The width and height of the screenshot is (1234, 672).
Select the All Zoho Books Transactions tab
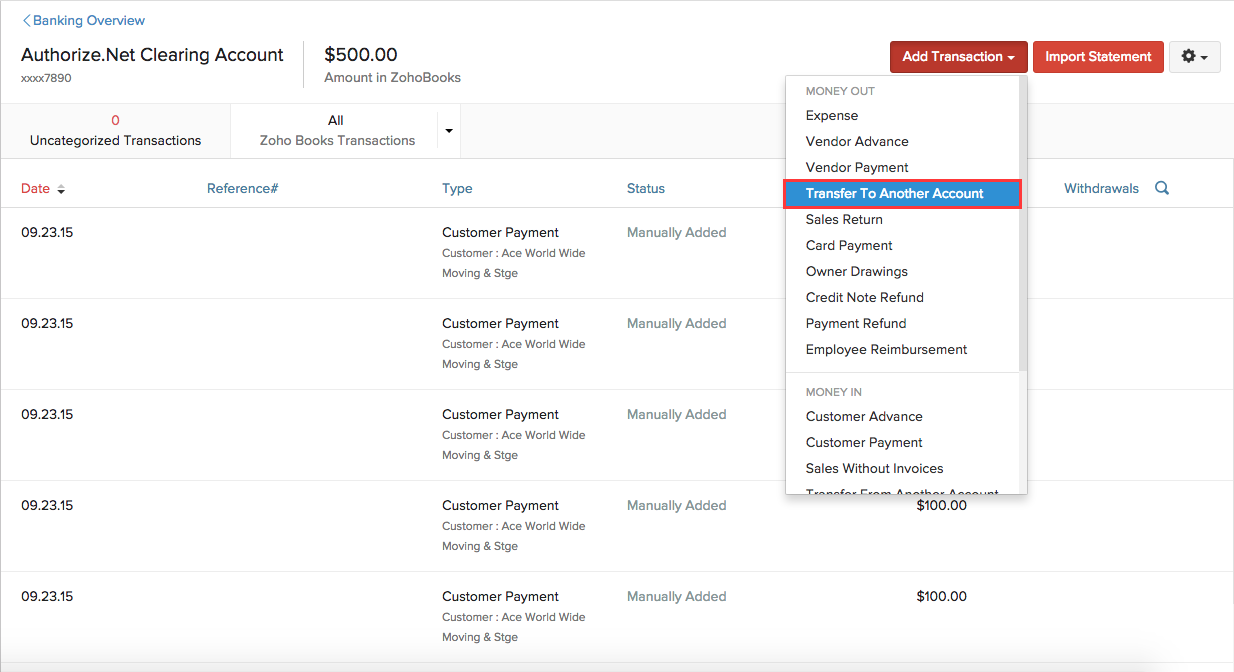(336, 131)
